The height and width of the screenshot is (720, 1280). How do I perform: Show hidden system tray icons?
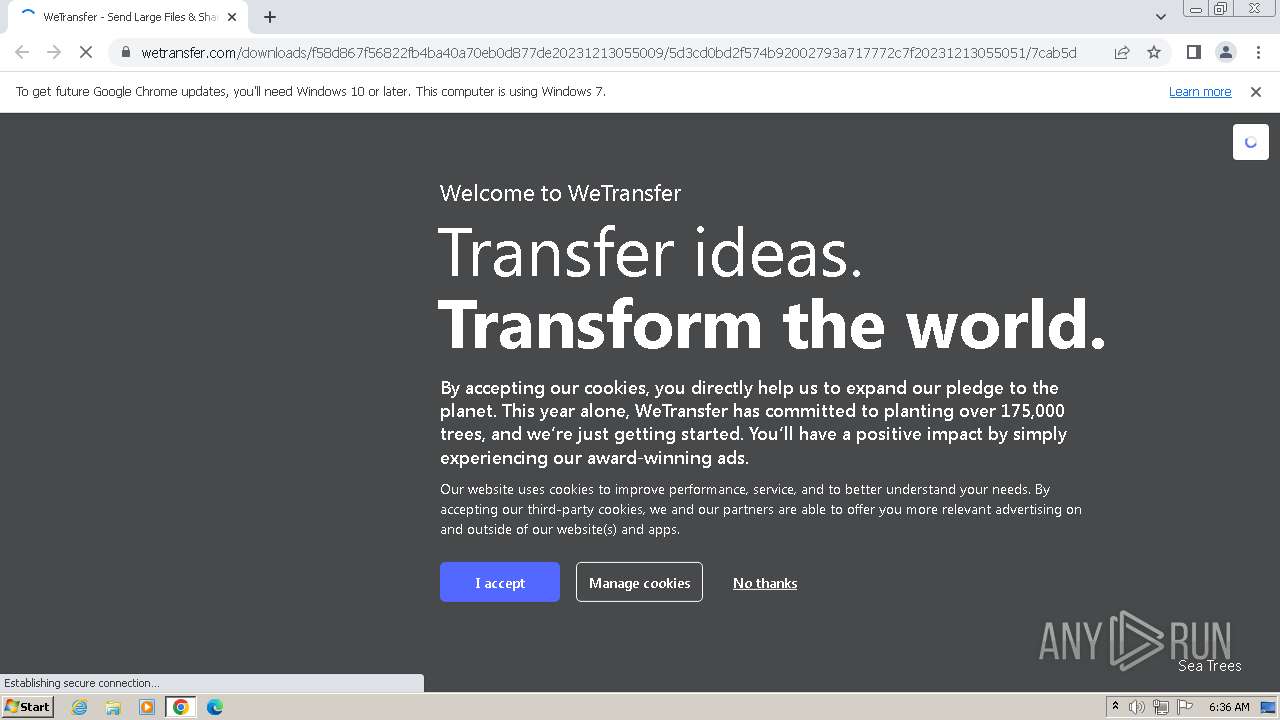1115,707
